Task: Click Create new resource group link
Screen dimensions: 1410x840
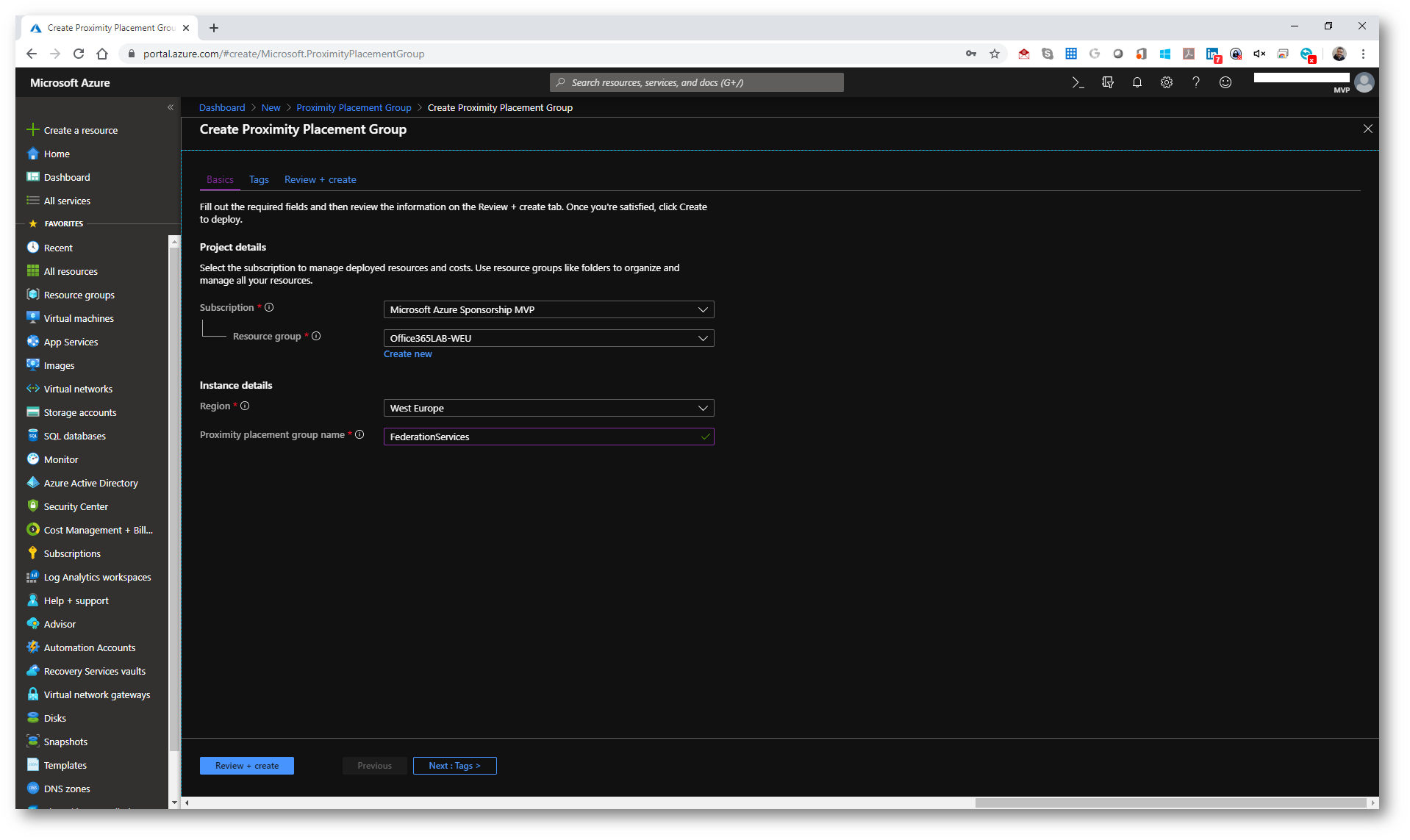Action: pos(407,353)
